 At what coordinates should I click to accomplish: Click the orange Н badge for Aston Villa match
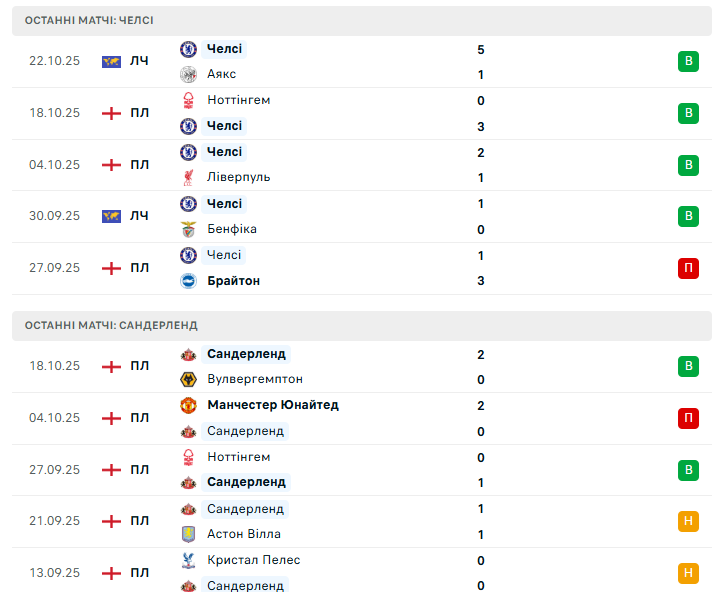coord(687,521)
